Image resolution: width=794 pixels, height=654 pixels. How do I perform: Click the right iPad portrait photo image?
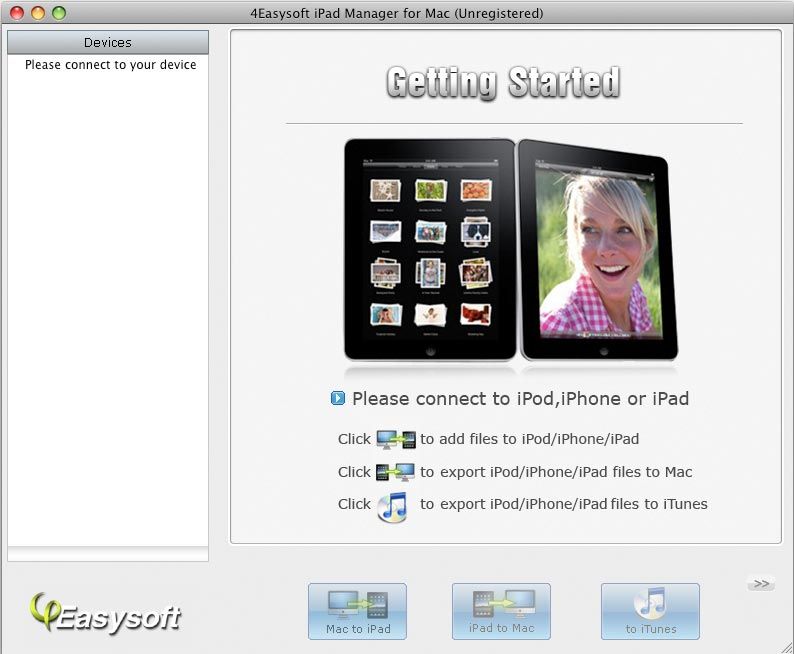coord(599,250)
